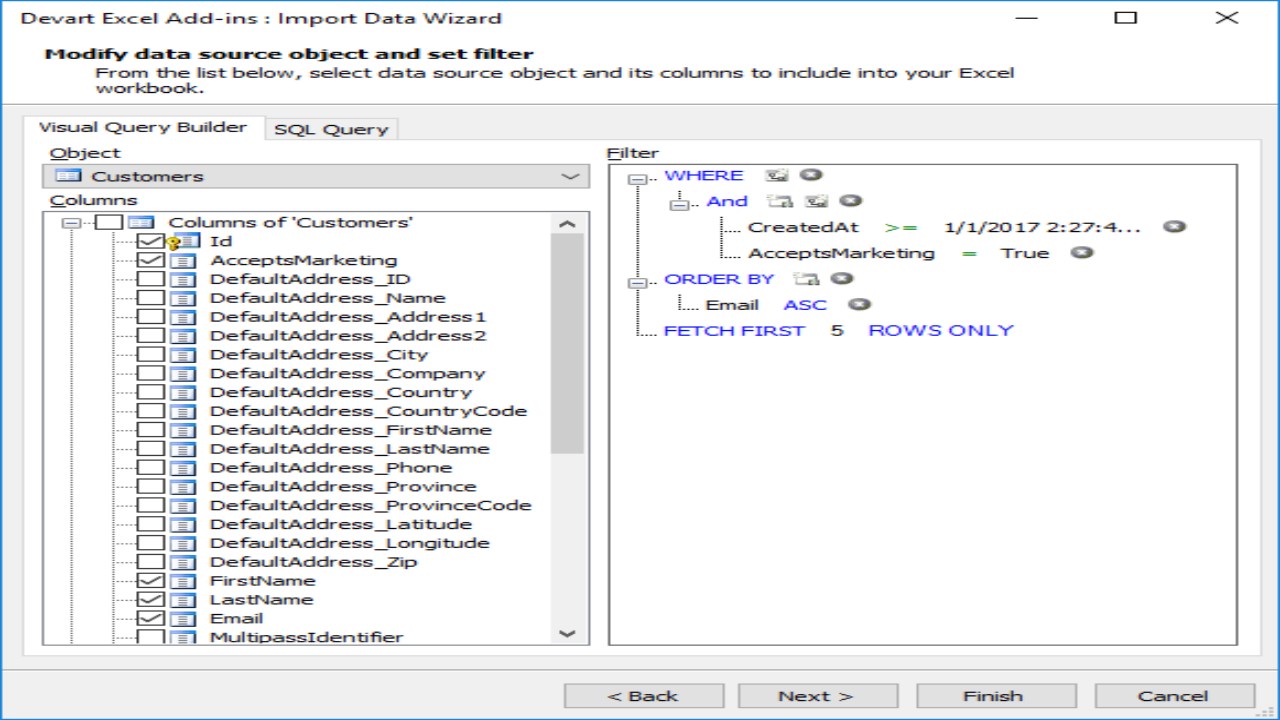Go to the previous step with Back
Viewport: 1280px width, 720px height.
point(643,696)
